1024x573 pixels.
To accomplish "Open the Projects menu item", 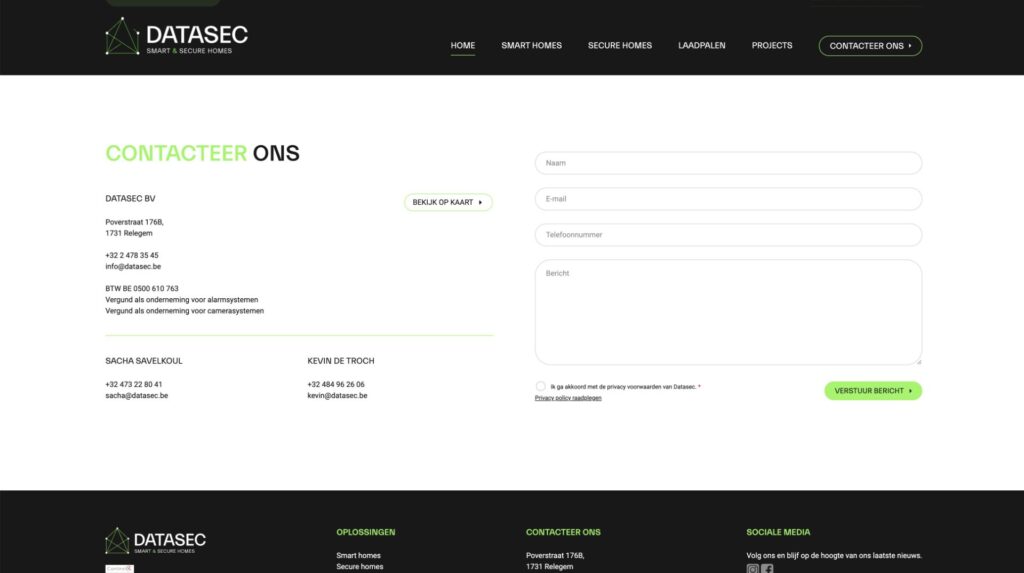I will [772, 46].
